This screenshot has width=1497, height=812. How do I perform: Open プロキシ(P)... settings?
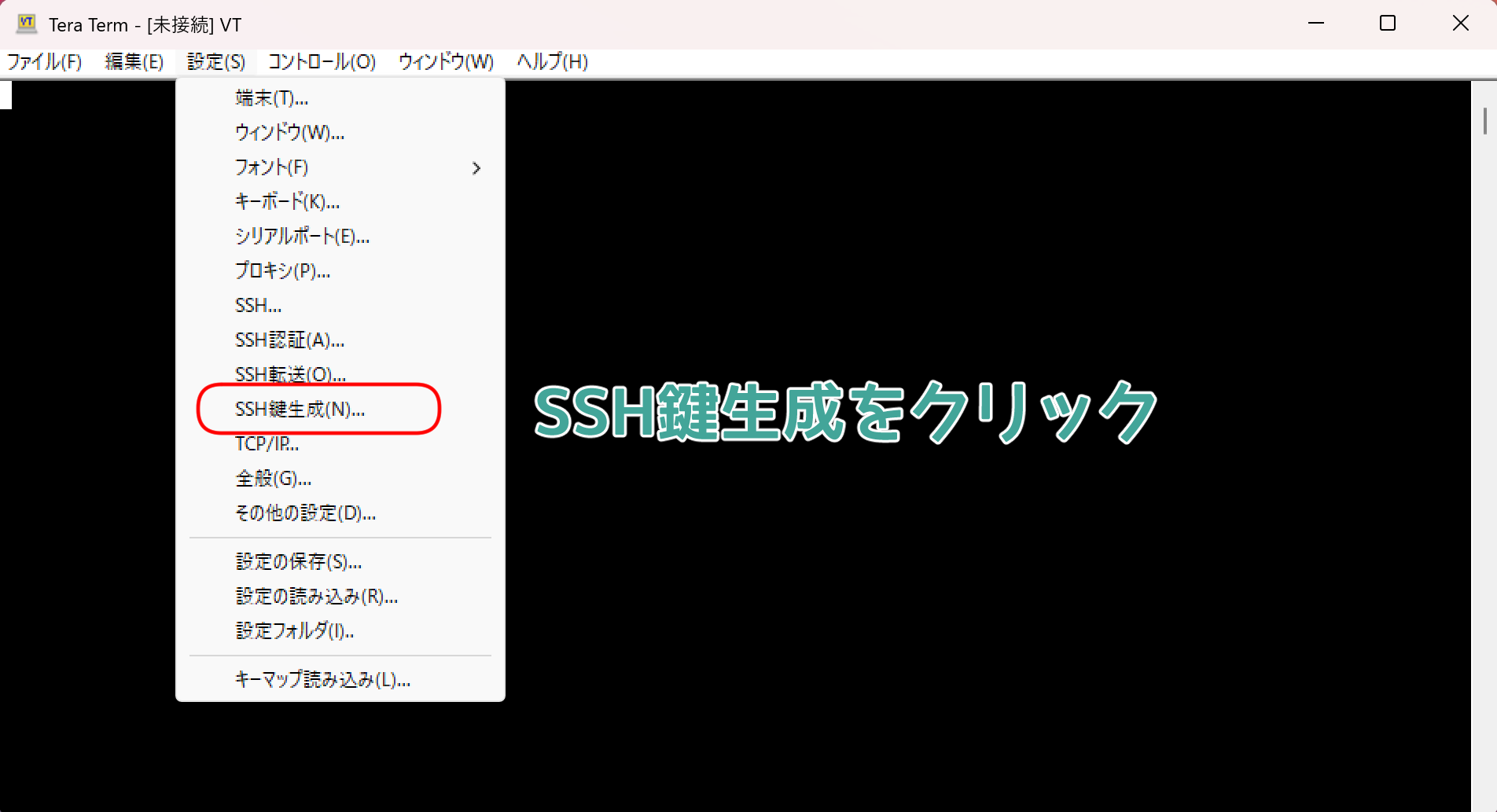pos(282,271)
